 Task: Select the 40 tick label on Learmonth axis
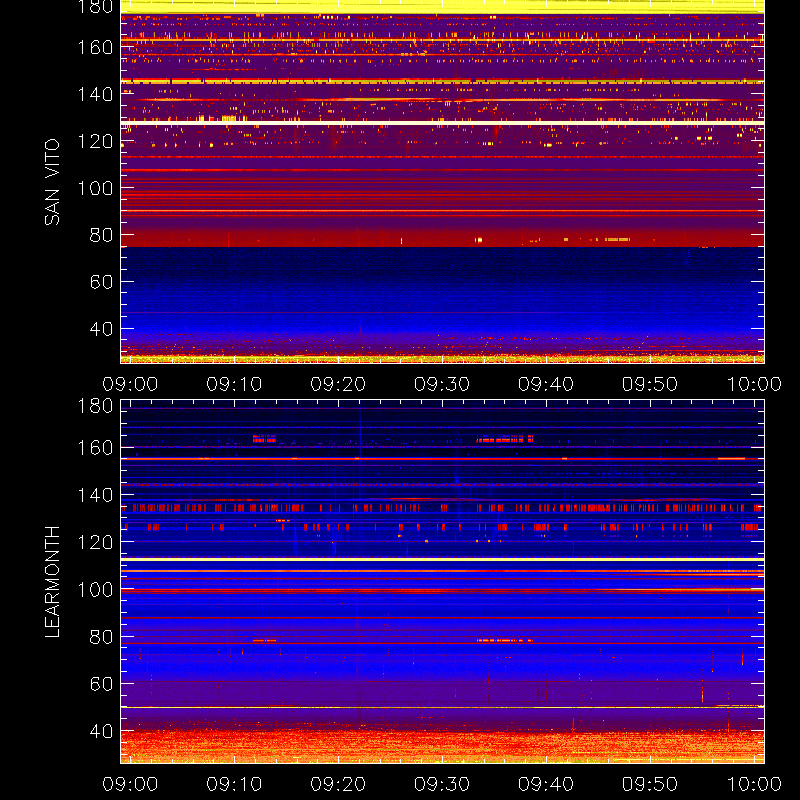pyautogui.click(x=101, y=731)
